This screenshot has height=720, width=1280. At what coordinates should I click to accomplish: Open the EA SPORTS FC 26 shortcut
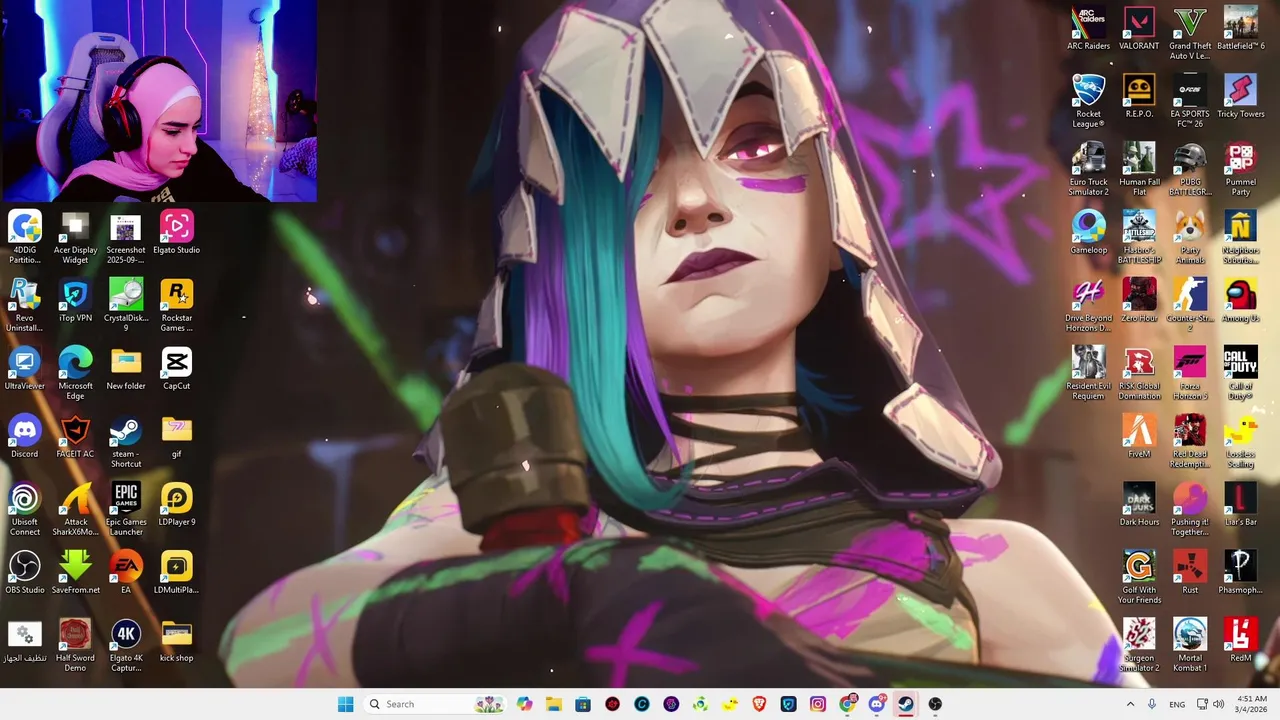pos(1190,101)
